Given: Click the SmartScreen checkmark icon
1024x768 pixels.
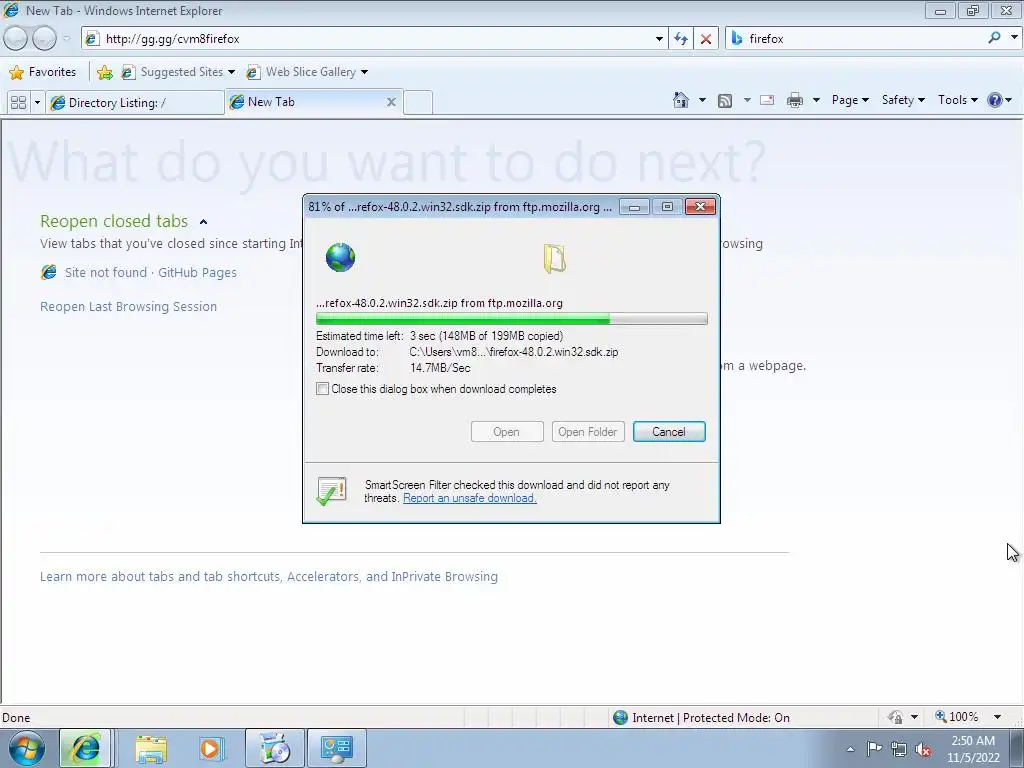Looking at the screenshot, I should tap(331, 490).
